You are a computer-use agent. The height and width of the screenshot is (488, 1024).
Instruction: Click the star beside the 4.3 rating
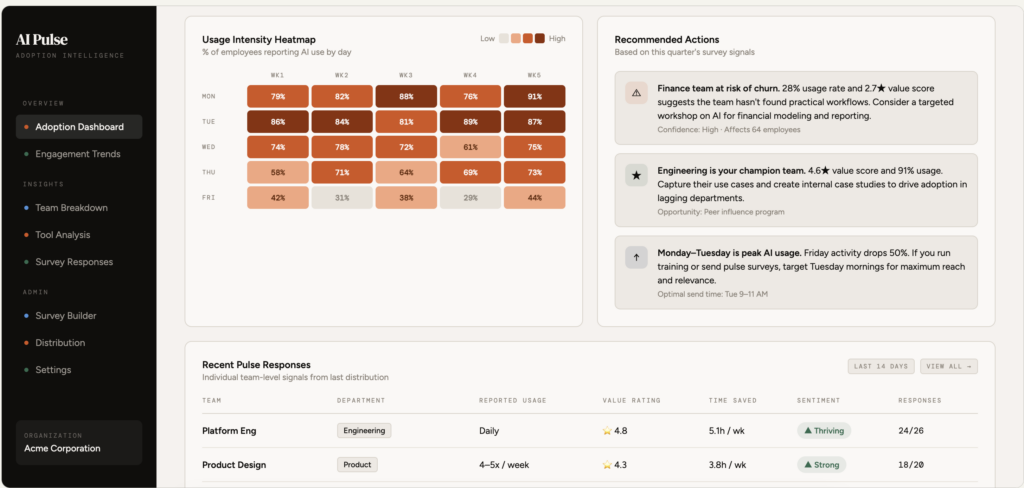(606, 465)
